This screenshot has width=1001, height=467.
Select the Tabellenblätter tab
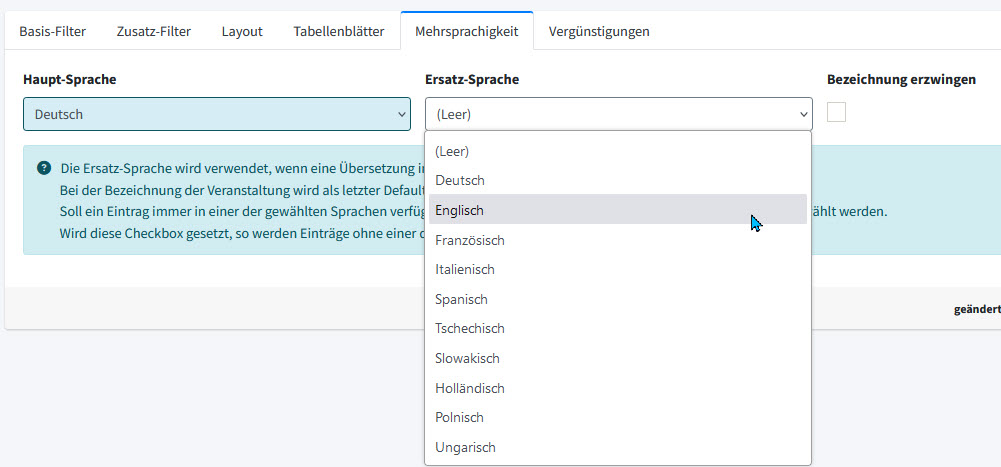[339, 31]
